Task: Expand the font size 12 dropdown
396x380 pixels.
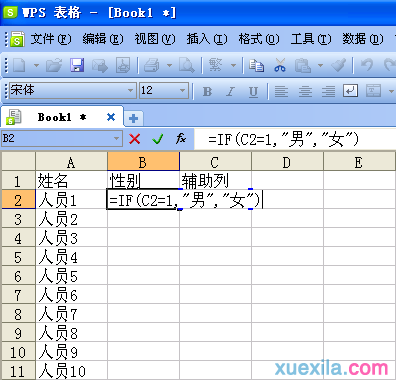Action: tap(182, 90)
